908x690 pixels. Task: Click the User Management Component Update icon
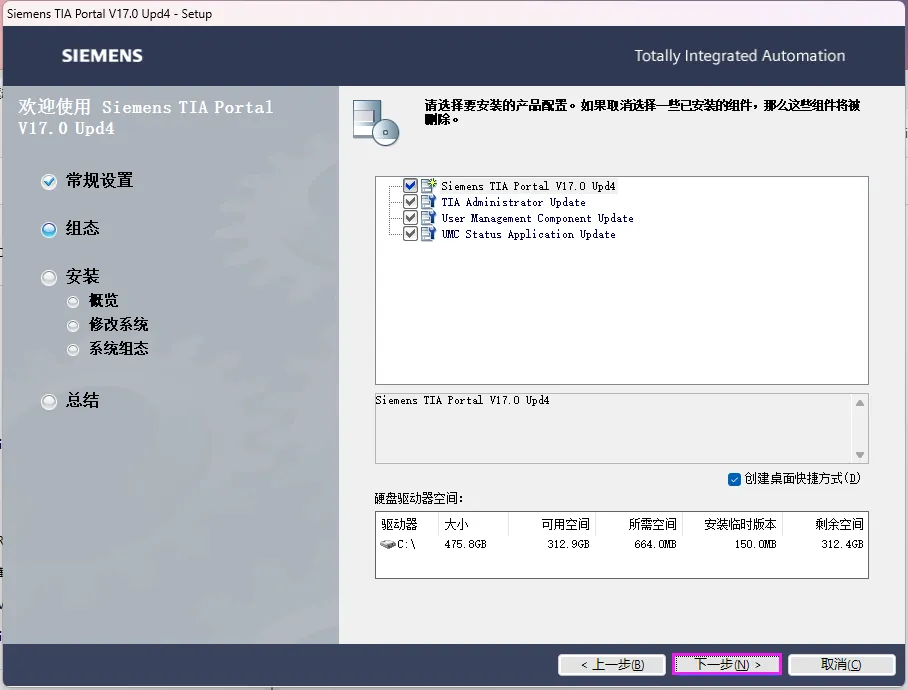pos(429,218)
